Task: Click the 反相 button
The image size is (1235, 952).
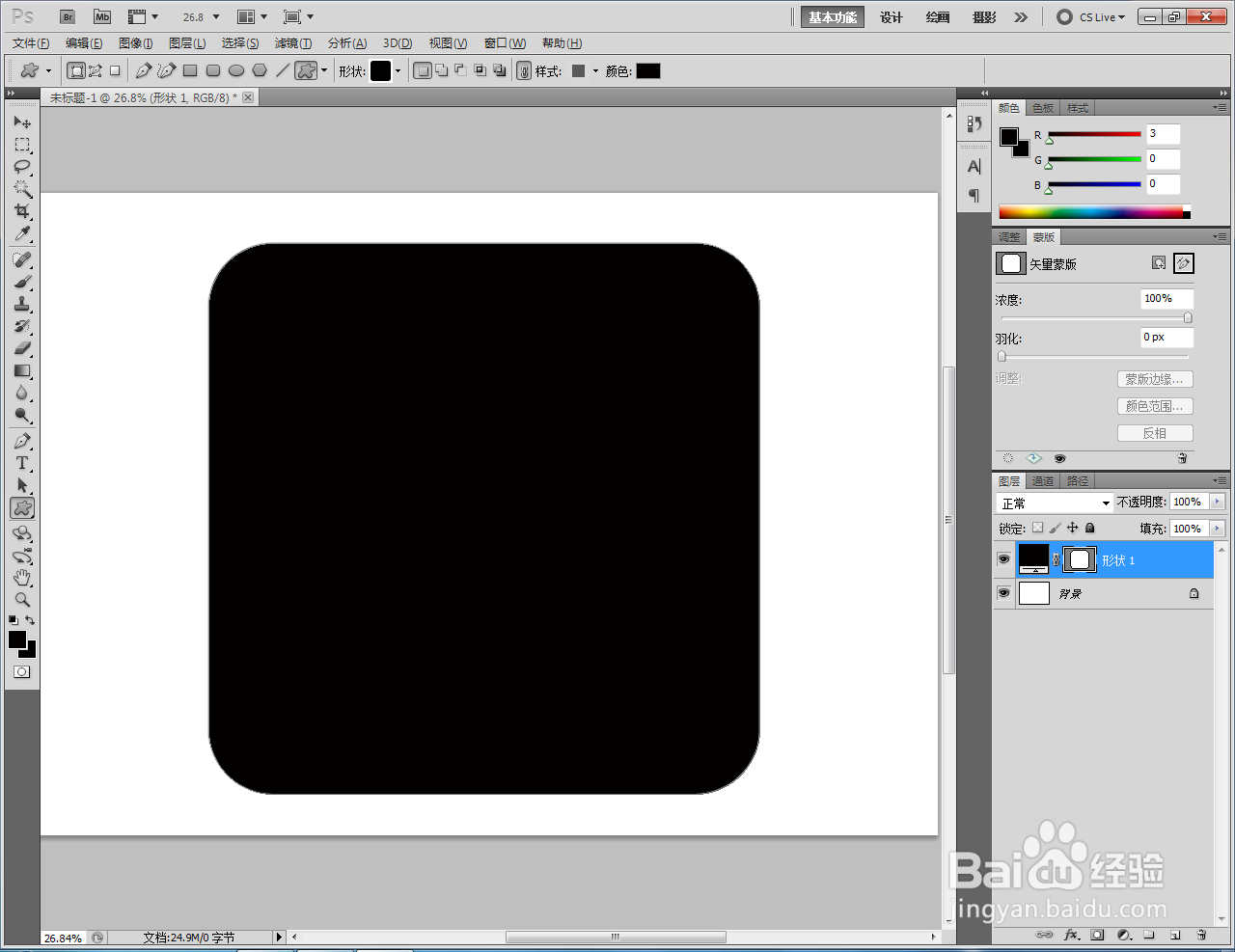Action: [x=1155, y=433]
